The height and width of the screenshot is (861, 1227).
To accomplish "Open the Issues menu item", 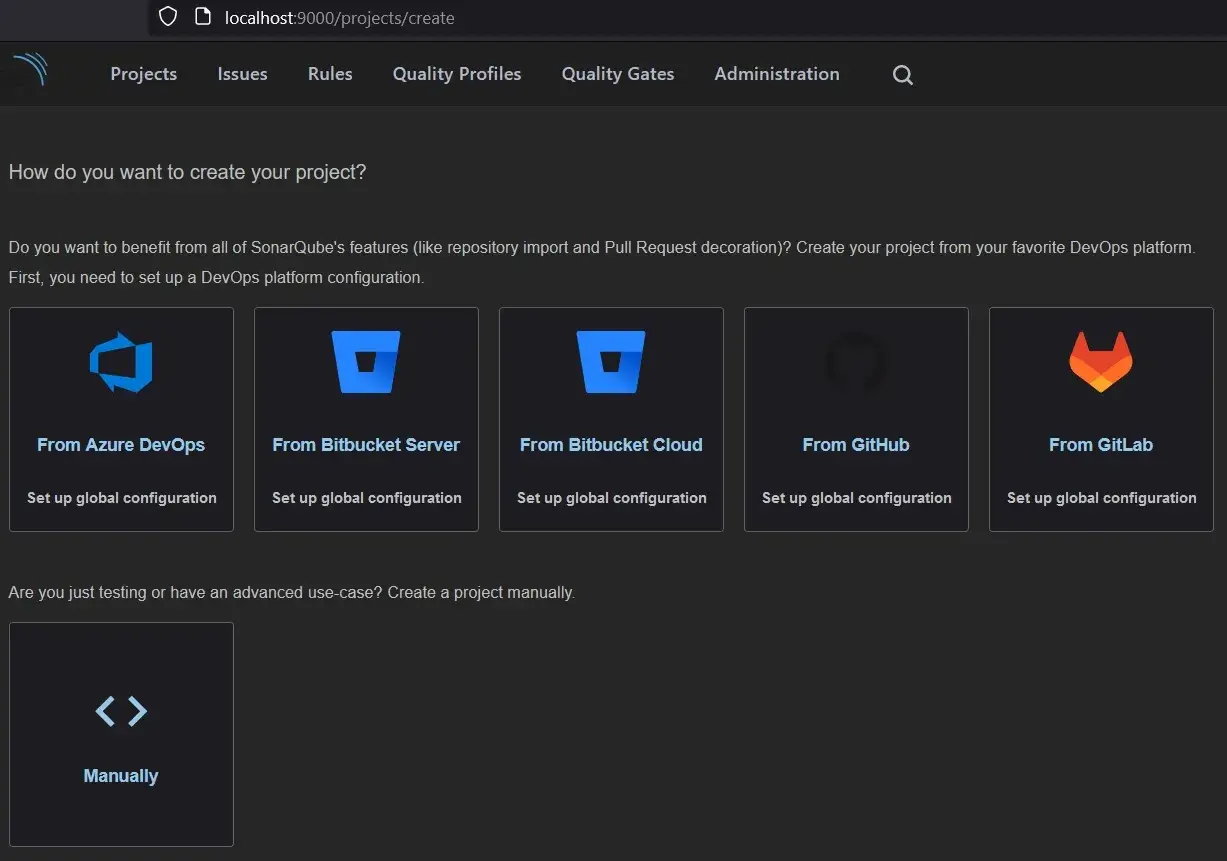I will (242, 74).
